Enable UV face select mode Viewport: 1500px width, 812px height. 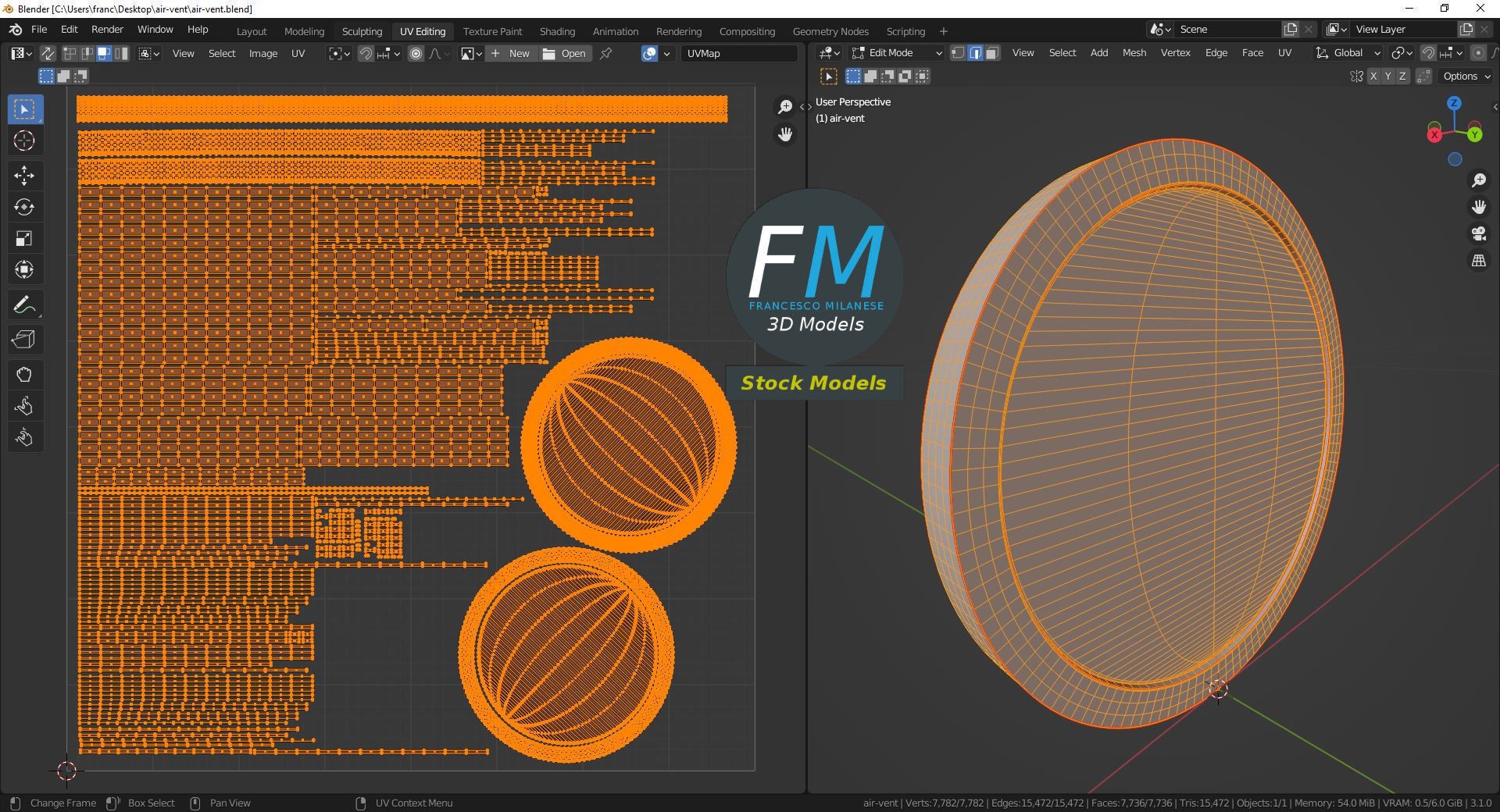pyautogui.click(x=104, y=53)
